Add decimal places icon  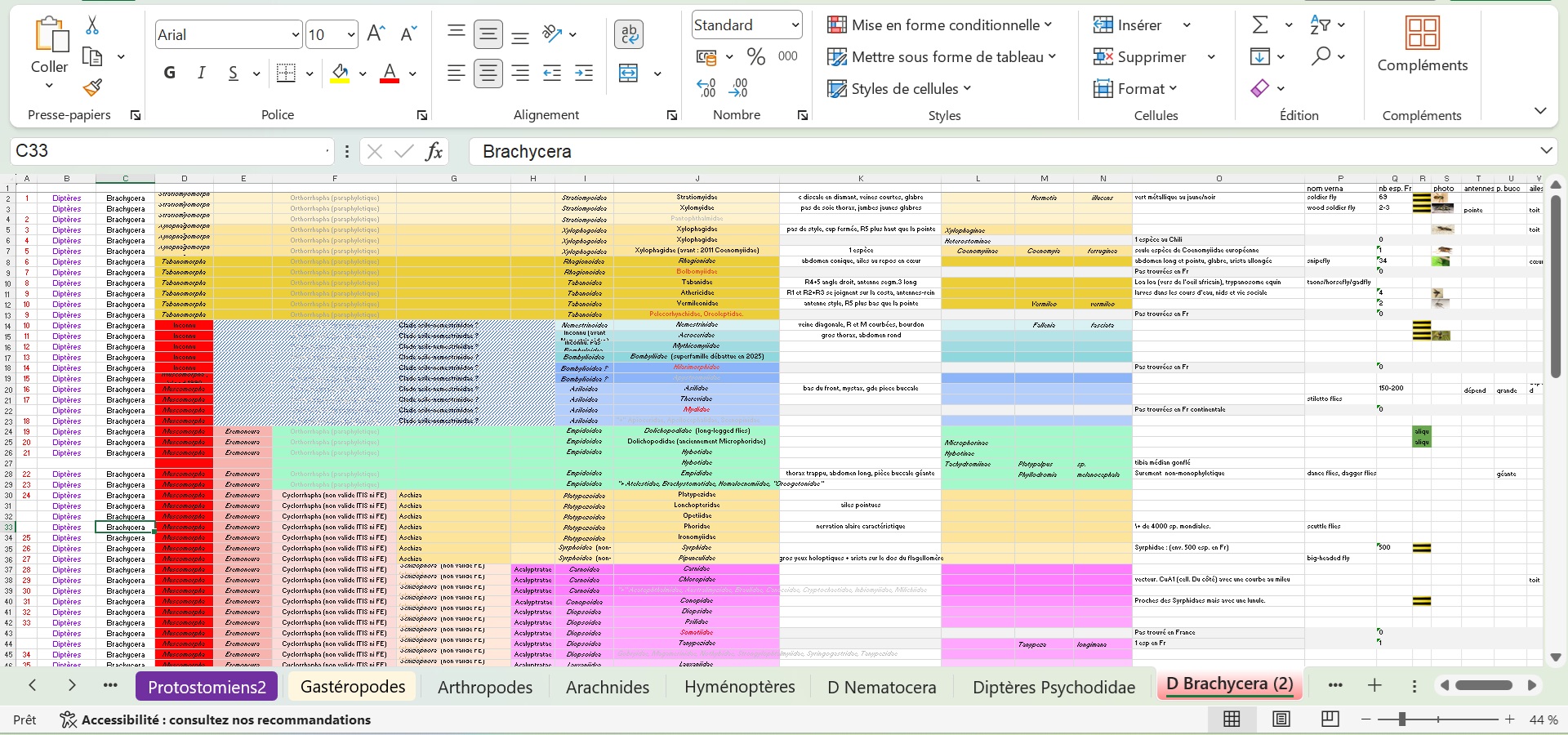[706, 87]
